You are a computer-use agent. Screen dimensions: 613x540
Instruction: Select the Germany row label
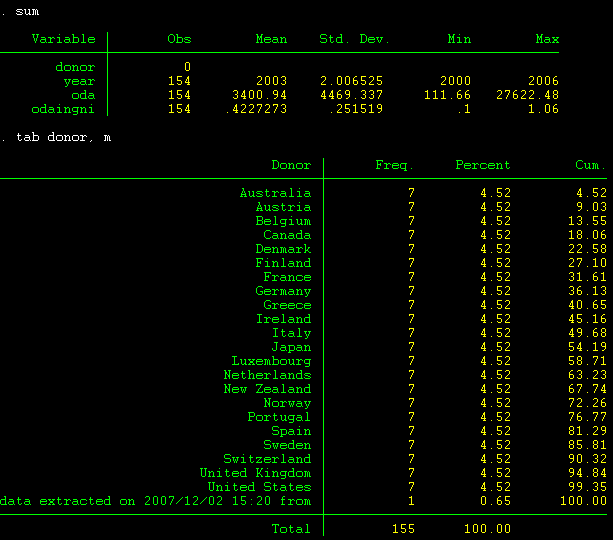(283, 291)
